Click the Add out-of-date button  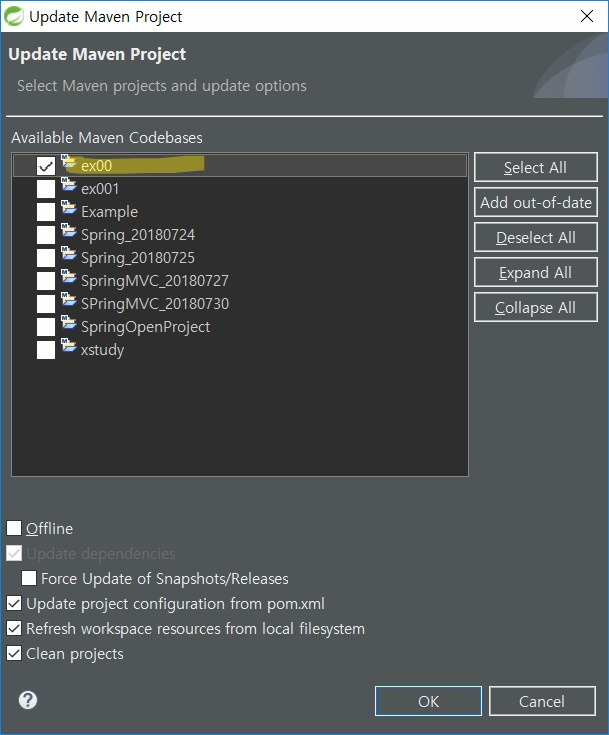(x=535, y=202)
